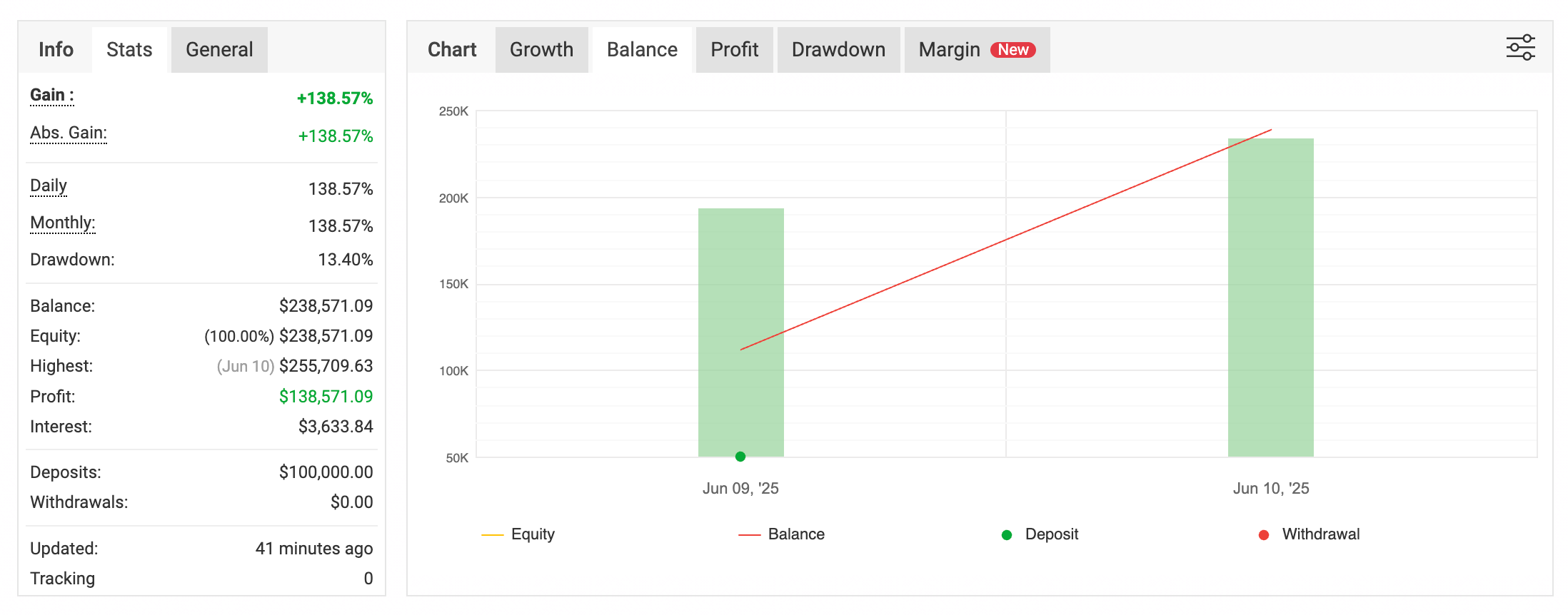Click the Monthly label link

click(x=63, y=223)
